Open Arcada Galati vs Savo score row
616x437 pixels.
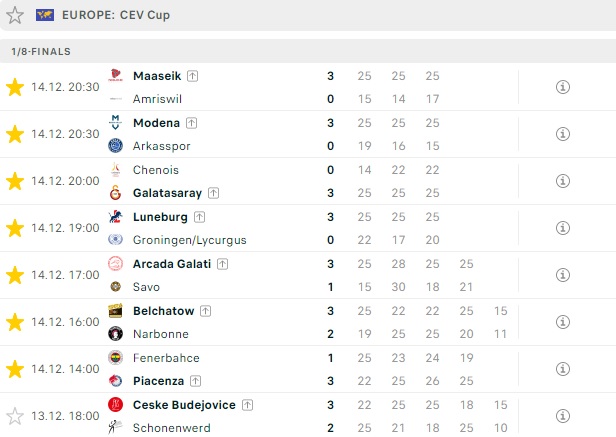[308, 275]
